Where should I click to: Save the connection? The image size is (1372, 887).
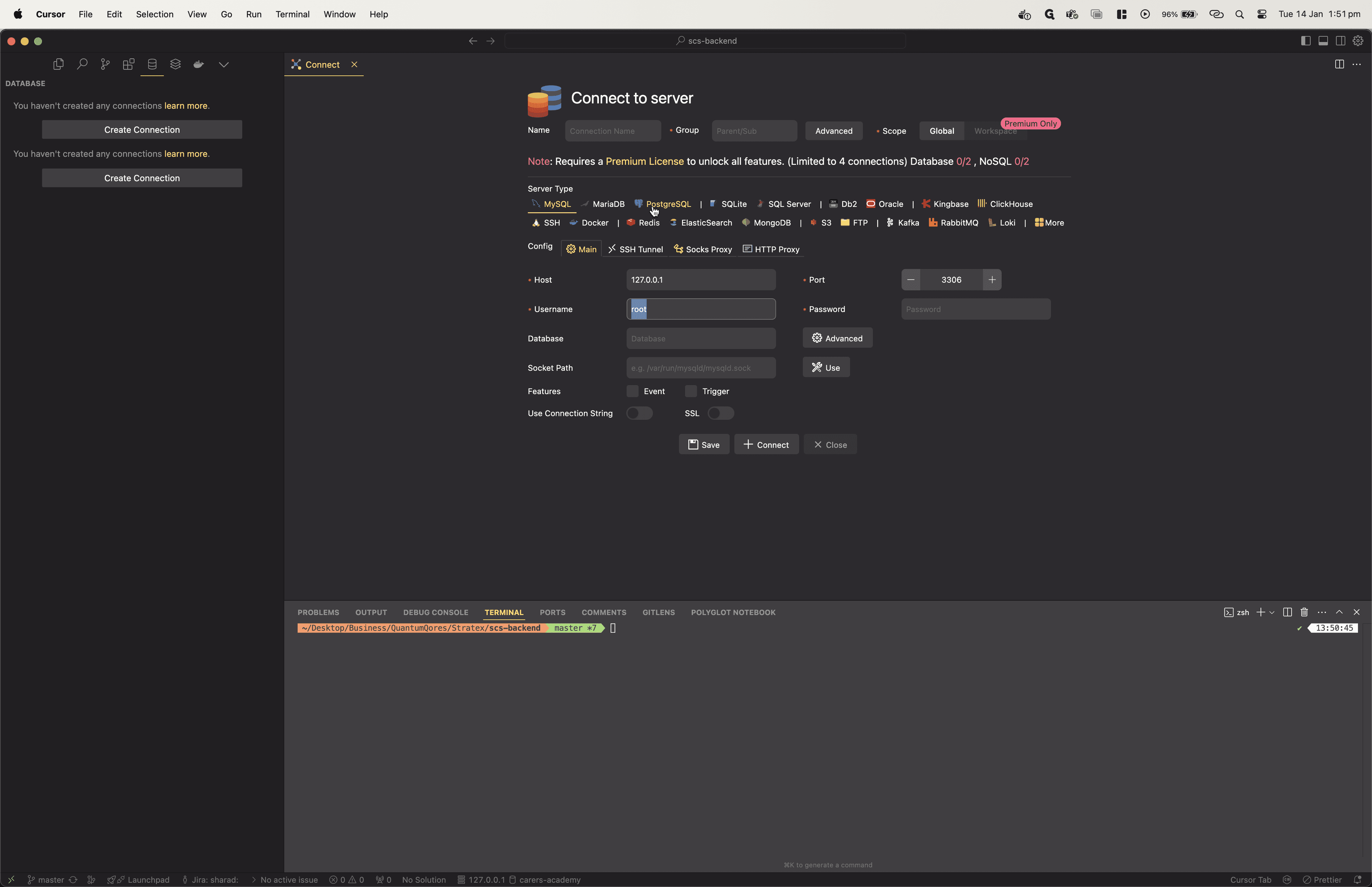[704, 445]
